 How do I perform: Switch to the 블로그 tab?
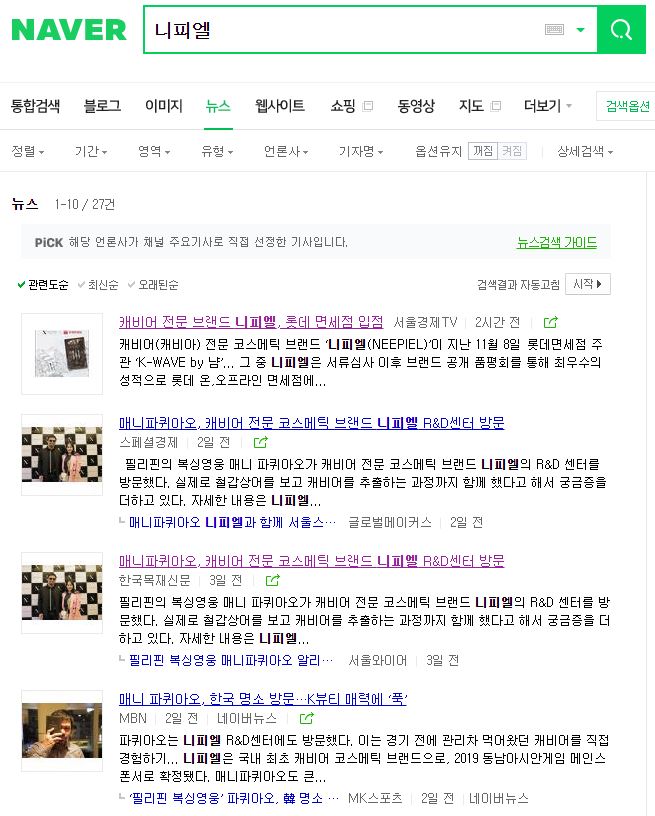[102, 106]
